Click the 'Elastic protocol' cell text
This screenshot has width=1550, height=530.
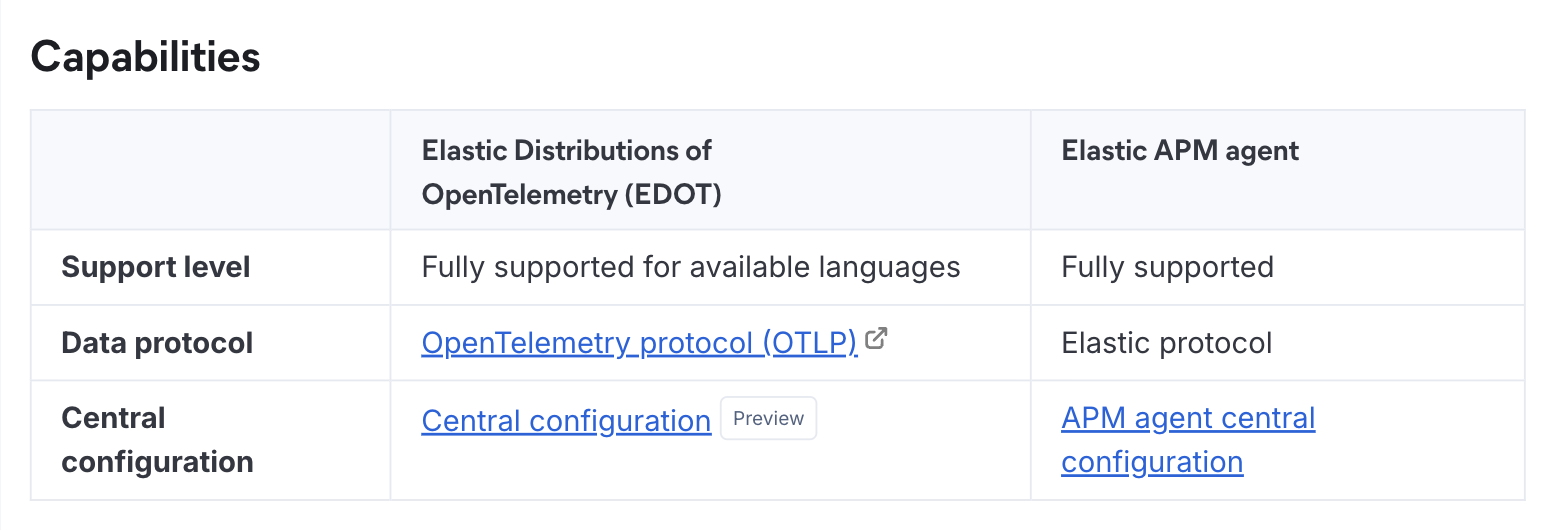1166,343
